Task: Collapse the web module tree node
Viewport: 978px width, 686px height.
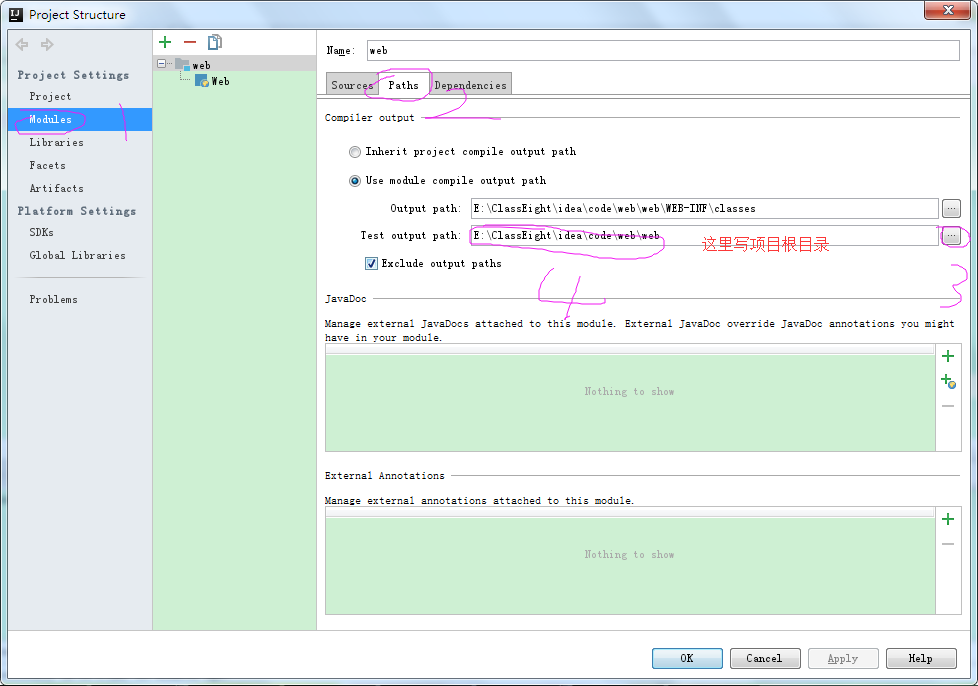Action: pyautogui.click(x=162, y=64)
